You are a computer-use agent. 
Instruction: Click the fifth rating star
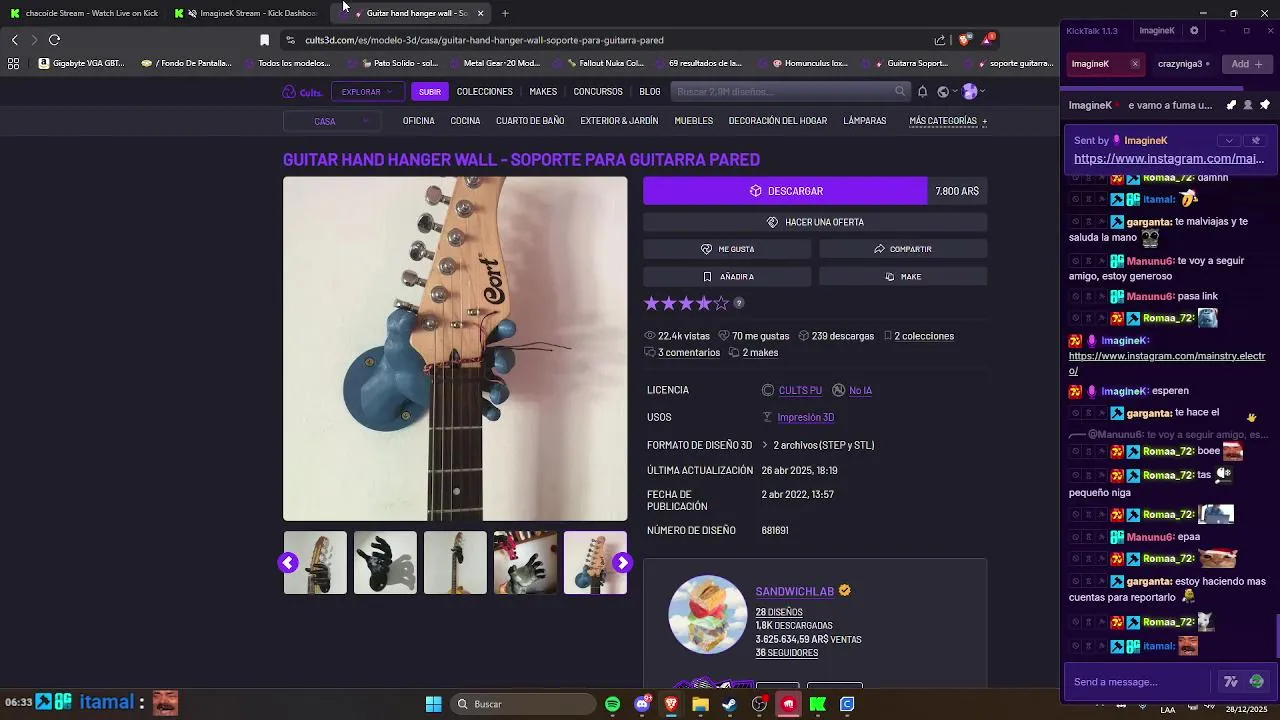(722, 303)
